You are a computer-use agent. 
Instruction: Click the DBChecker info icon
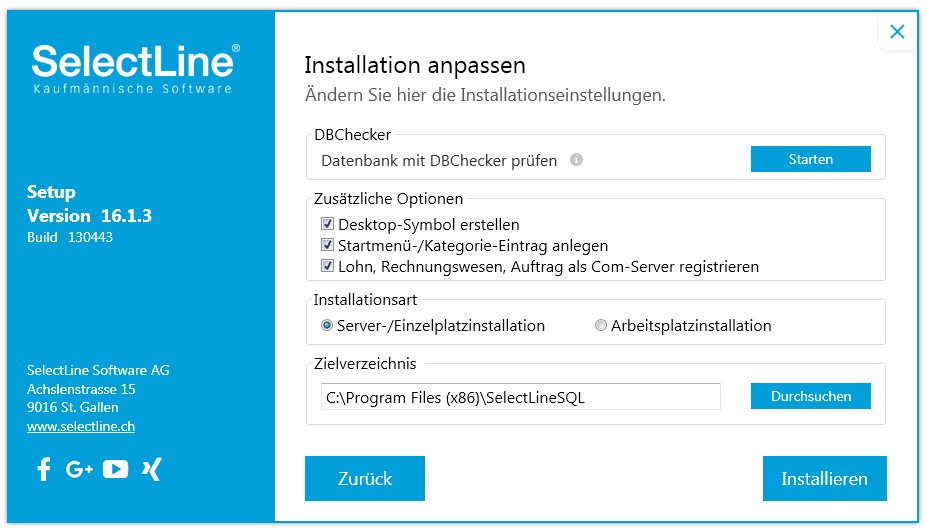coord(576,160)
